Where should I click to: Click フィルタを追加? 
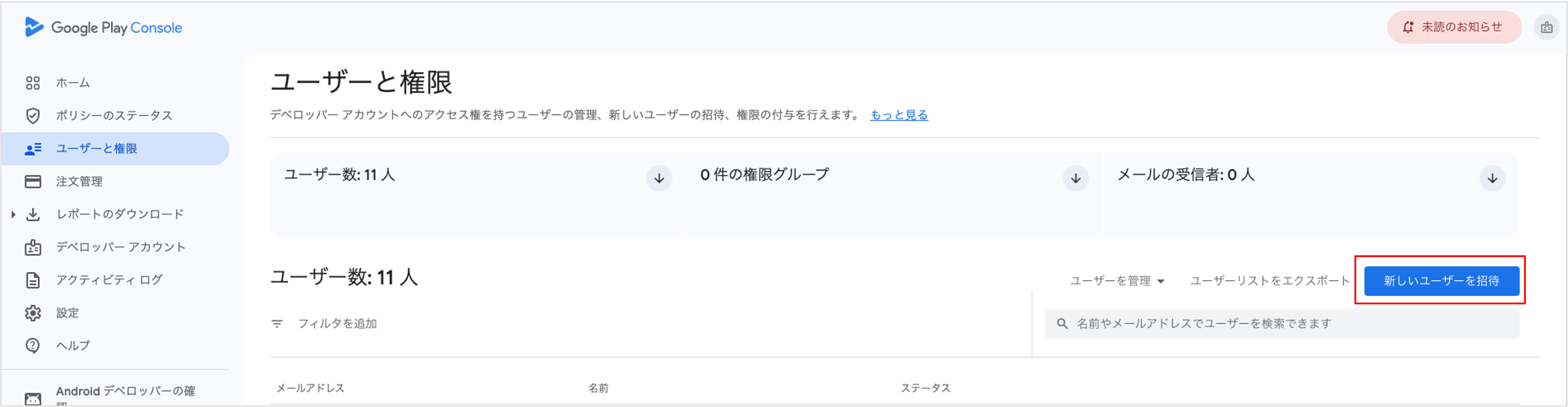pos(337,324)
